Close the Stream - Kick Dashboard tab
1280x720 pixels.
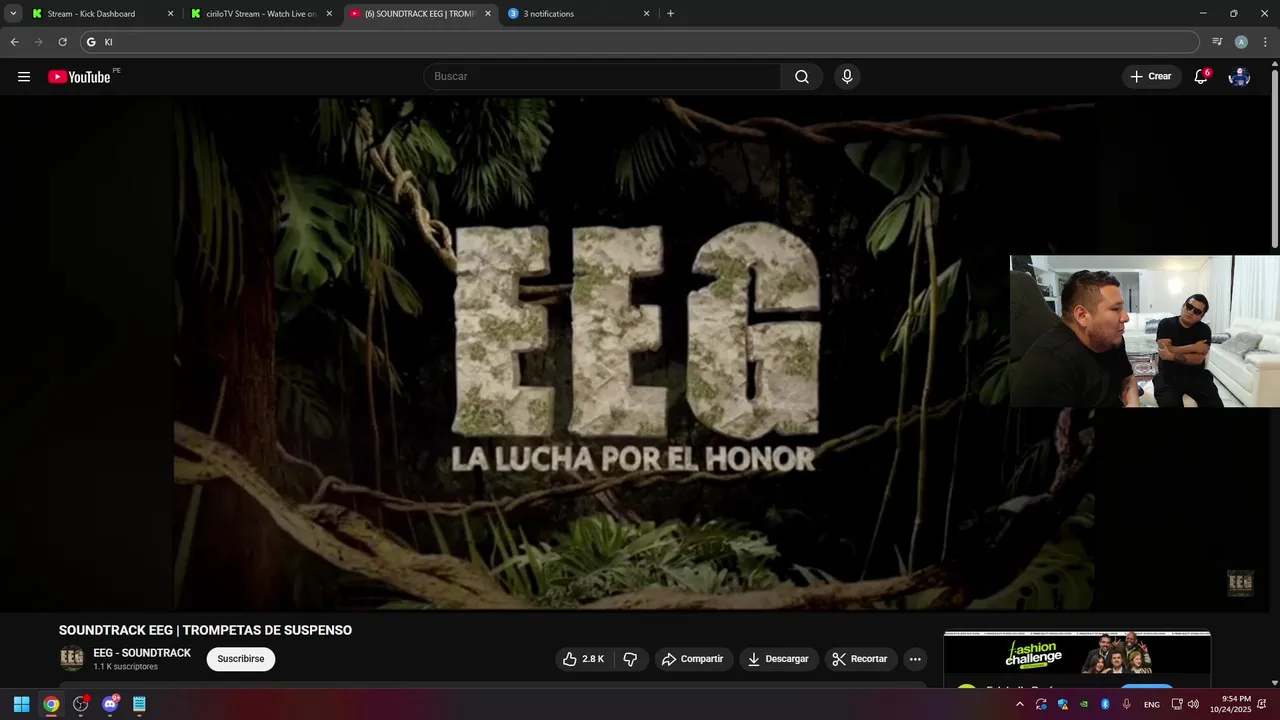click(170, 14)
